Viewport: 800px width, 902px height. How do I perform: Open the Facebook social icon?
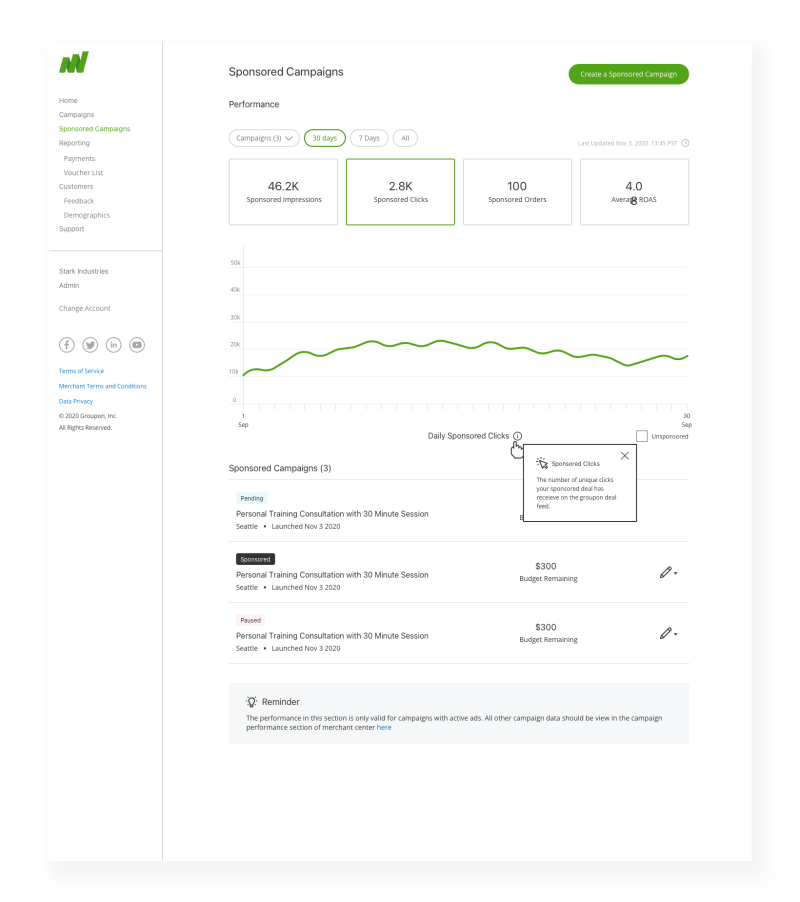click(67, 345)
